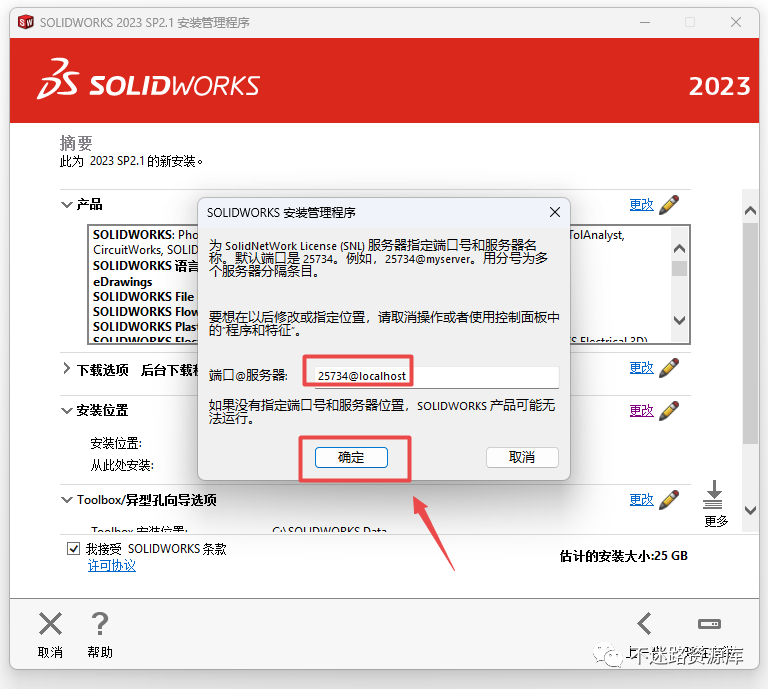Click the 摘要 heading
Viewport: 768px width, 689px height.
coord(76,143)
